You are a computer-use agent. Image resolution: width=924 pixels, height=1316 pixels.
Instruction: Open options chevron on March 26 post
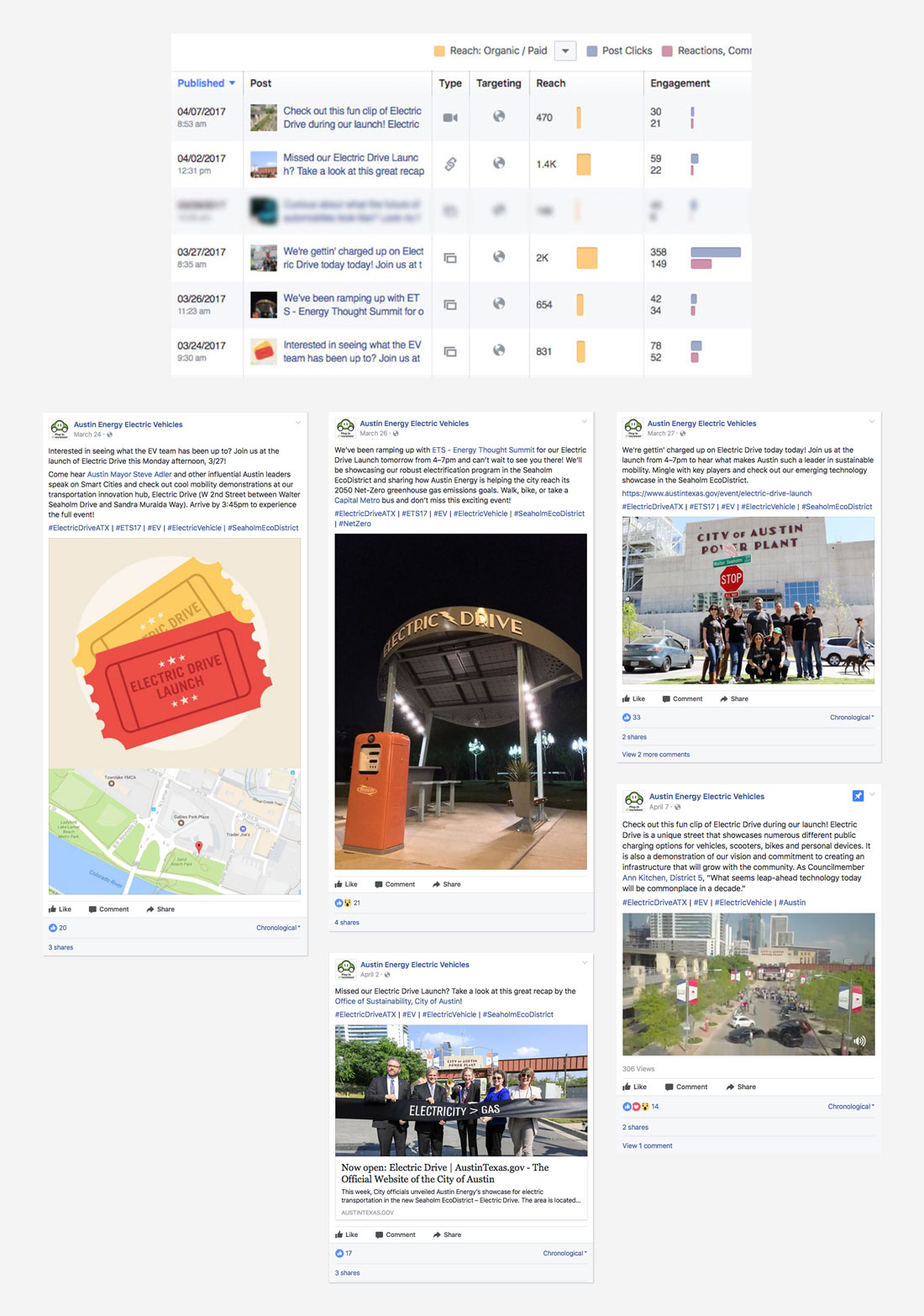(x=584, y=422)
